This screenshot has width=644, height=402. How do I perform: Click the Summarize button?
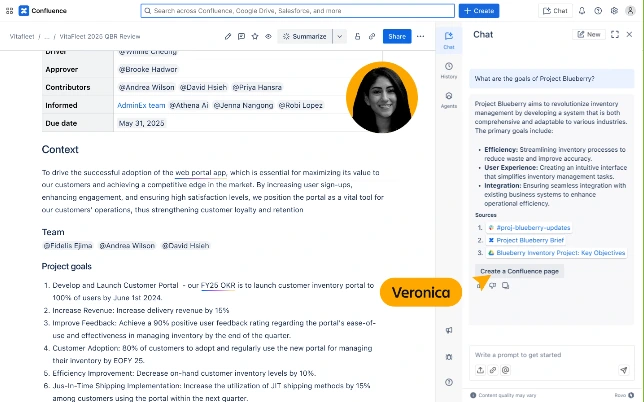tap(304, 37)
